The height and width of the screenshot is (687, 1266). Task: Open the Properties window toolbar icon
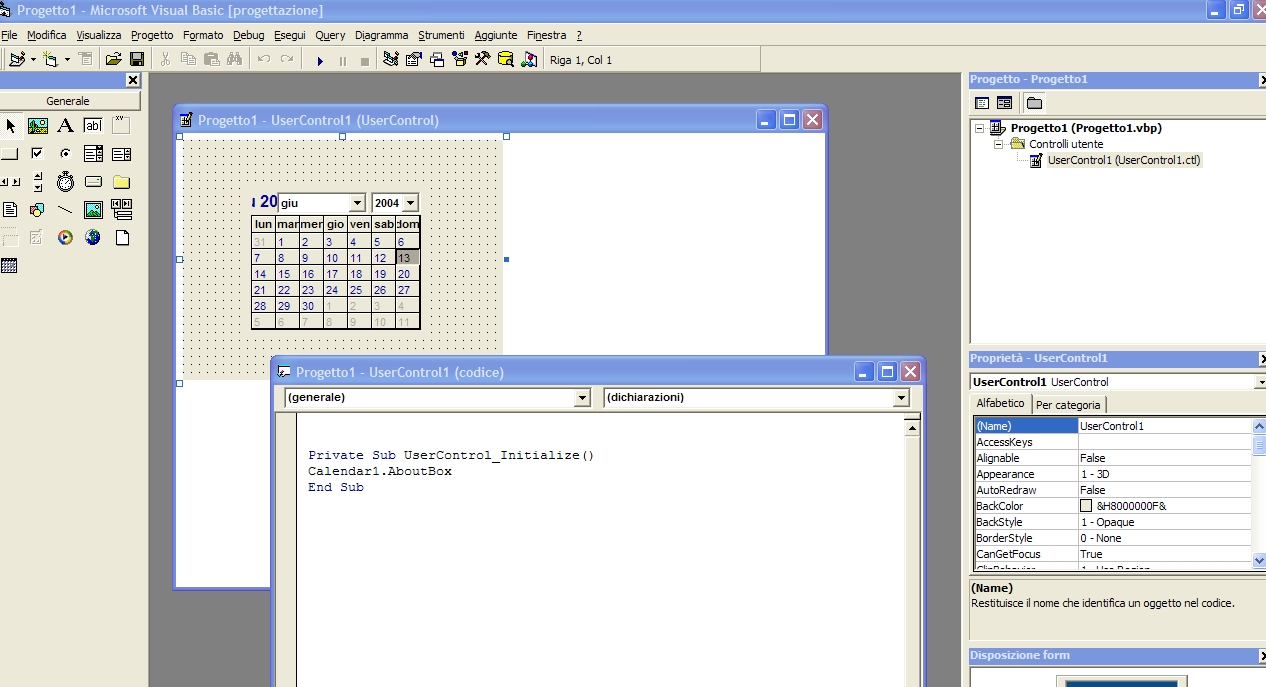pyautogui.click(x=414, y=60)
